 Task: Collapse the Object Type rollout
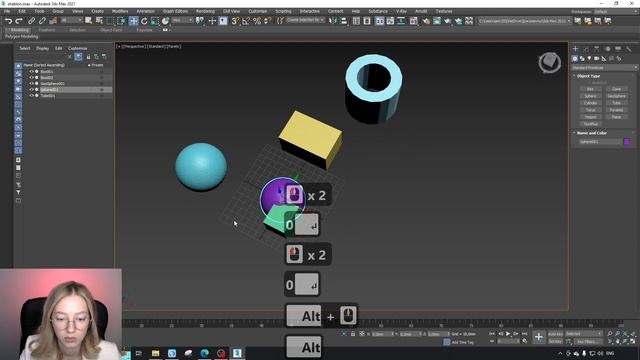point(588,76)
